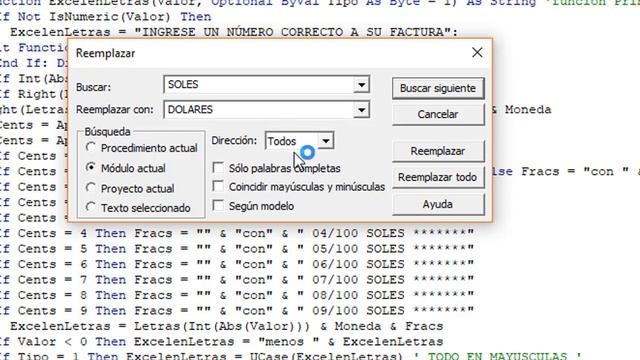Close the Reemplazar dialog
The image size is (640, 360).
click(x=477, y=52)
